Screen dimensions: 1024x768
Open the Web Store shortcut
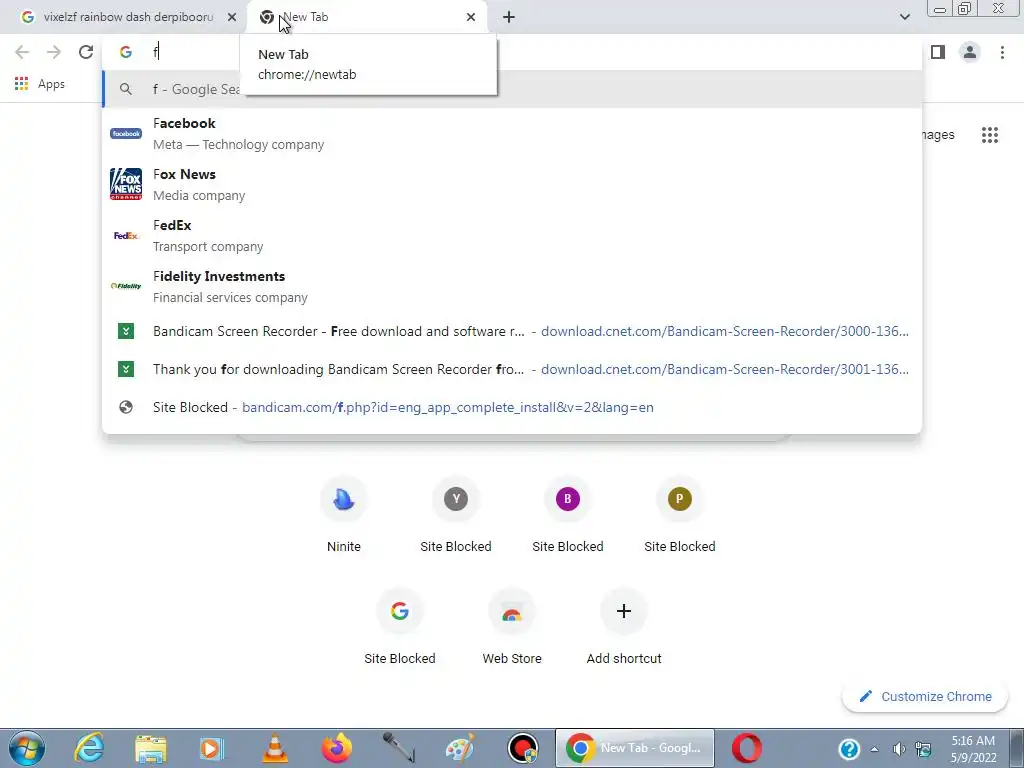[512, 628]
